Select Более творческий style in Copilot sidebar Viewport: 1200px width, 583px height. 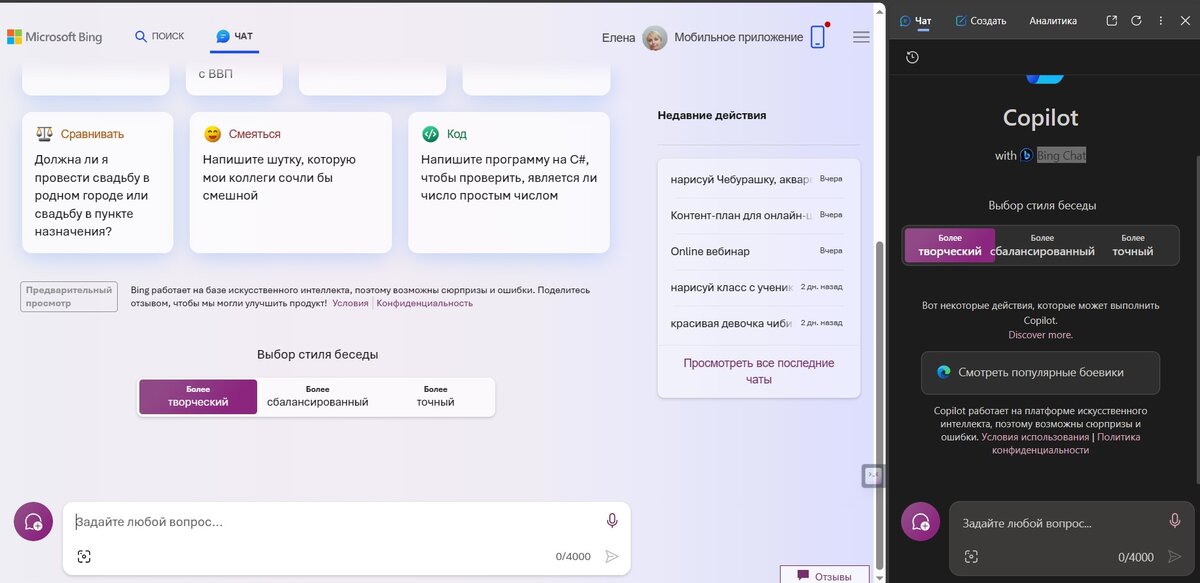pyautogui.click(x=950, y=245)
